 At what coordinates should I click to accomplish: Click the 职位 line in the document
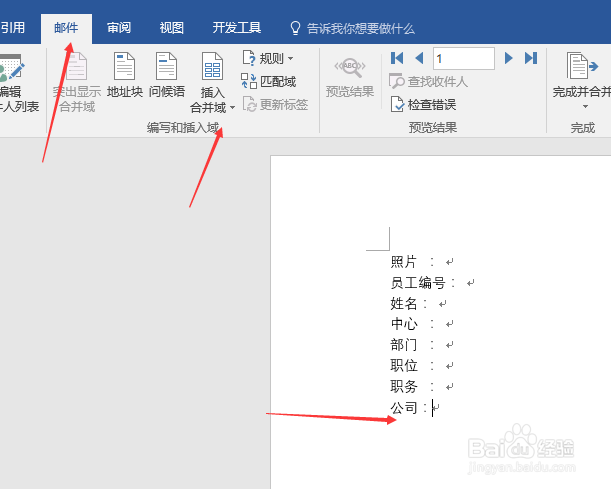click(422, 366)
